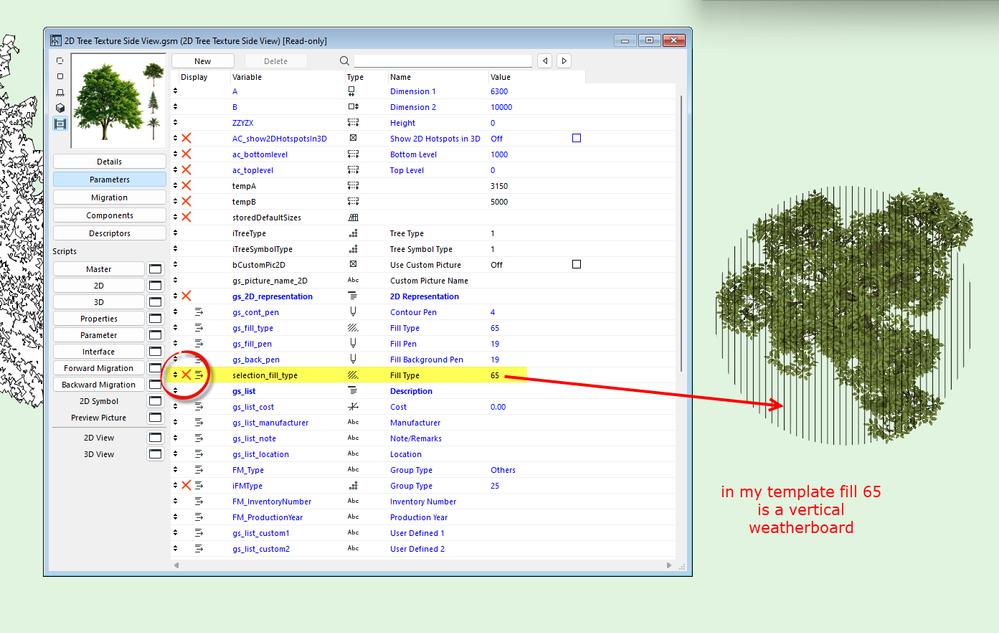Image resolution: width=999 pixels, height=633 pixels.
Task: Click Abc text type icon of gs_picture_name_2D
Action: point(353,280)
